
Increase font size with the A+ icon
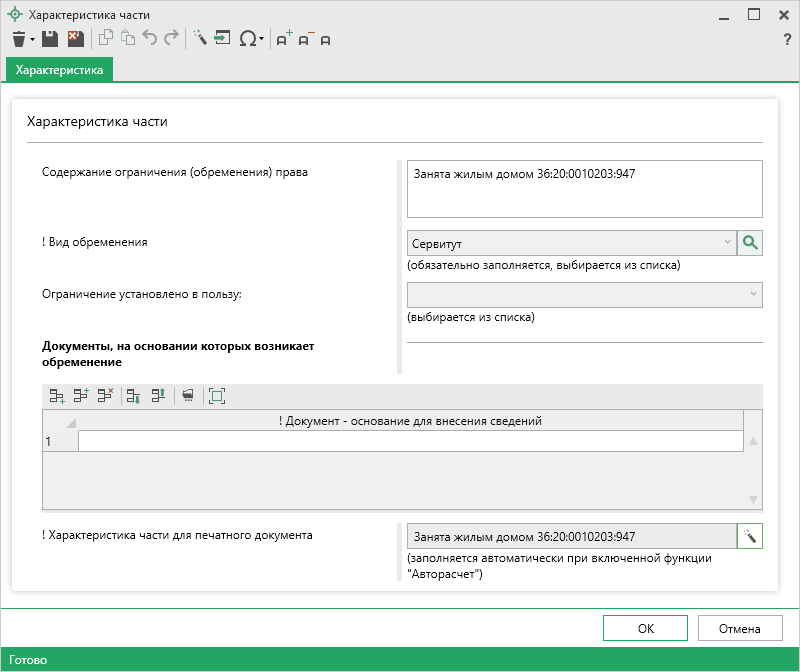(284, 40)
